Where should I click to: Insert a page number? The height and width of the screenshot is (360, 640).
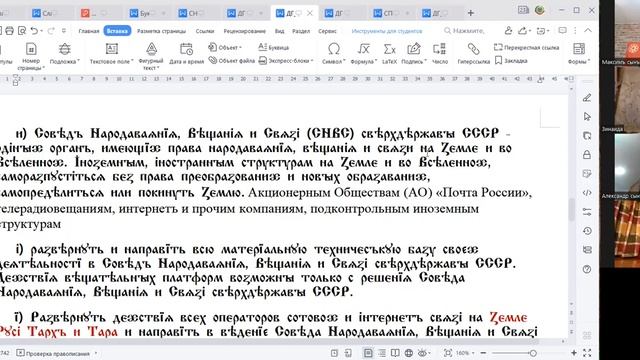point(31,55)
